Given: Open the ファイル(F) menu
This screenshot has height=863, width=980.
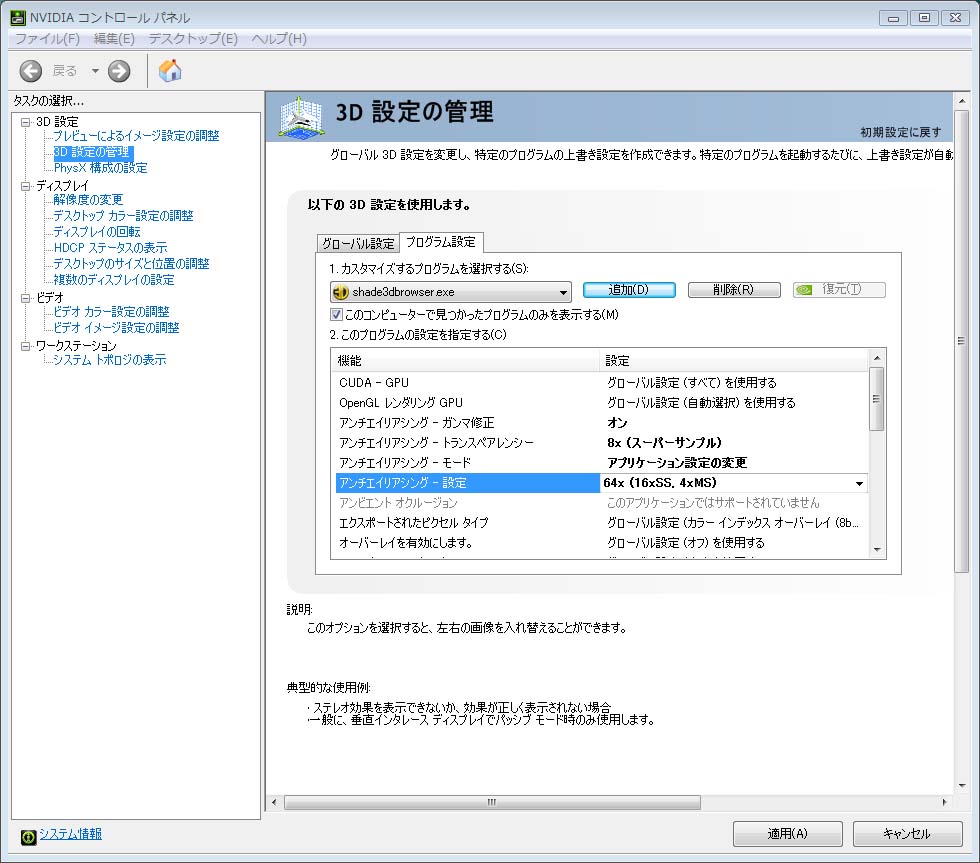Looking at the screenshot, I should click(48, 39).
